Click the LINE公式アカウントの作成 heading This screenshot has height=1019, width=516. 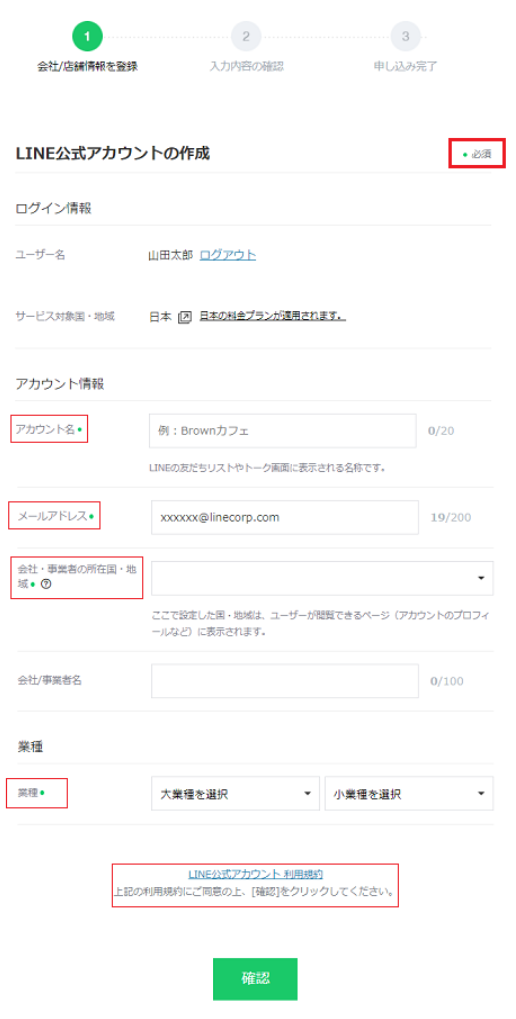point(112,154)
